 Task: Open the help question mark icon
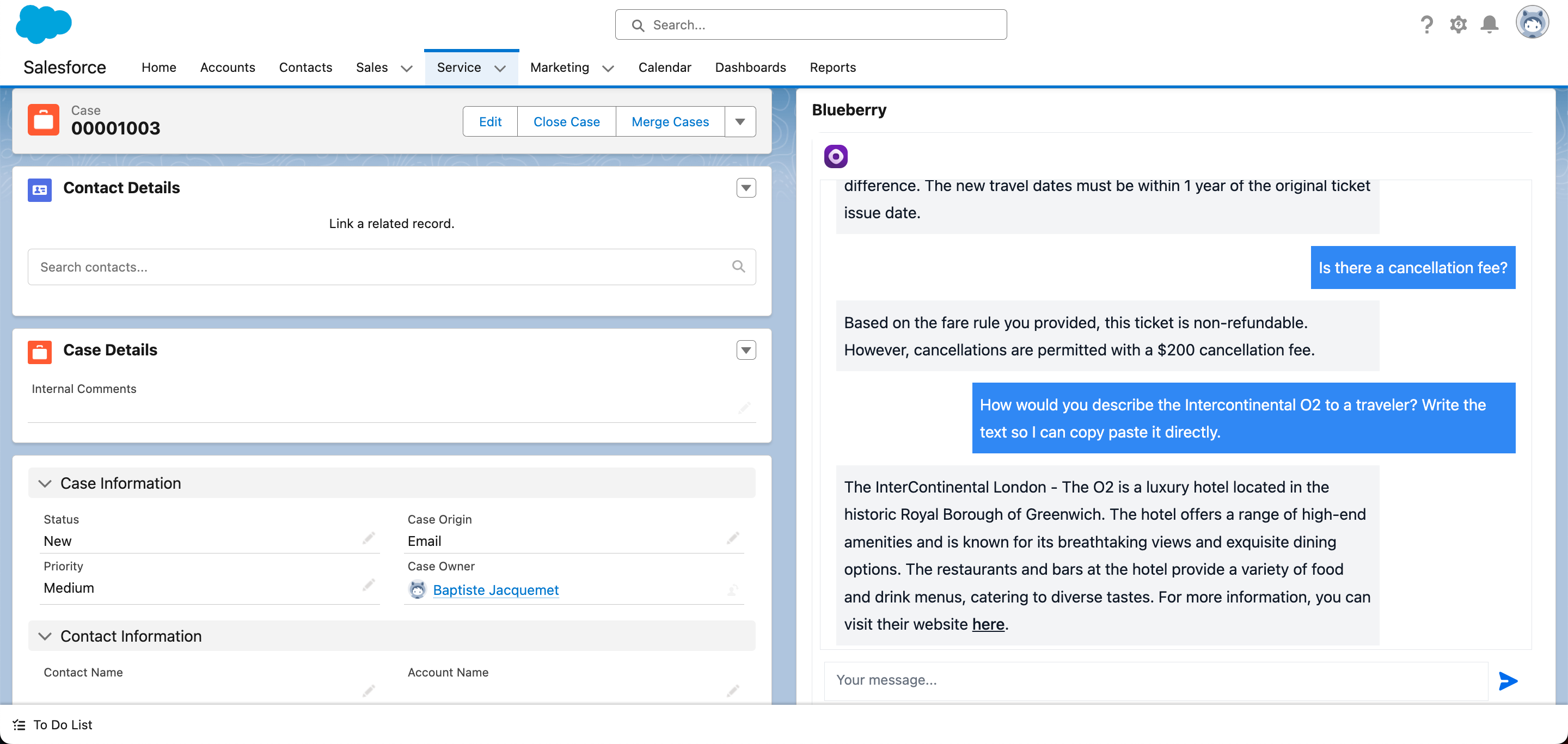click(x=1426, y=24)
